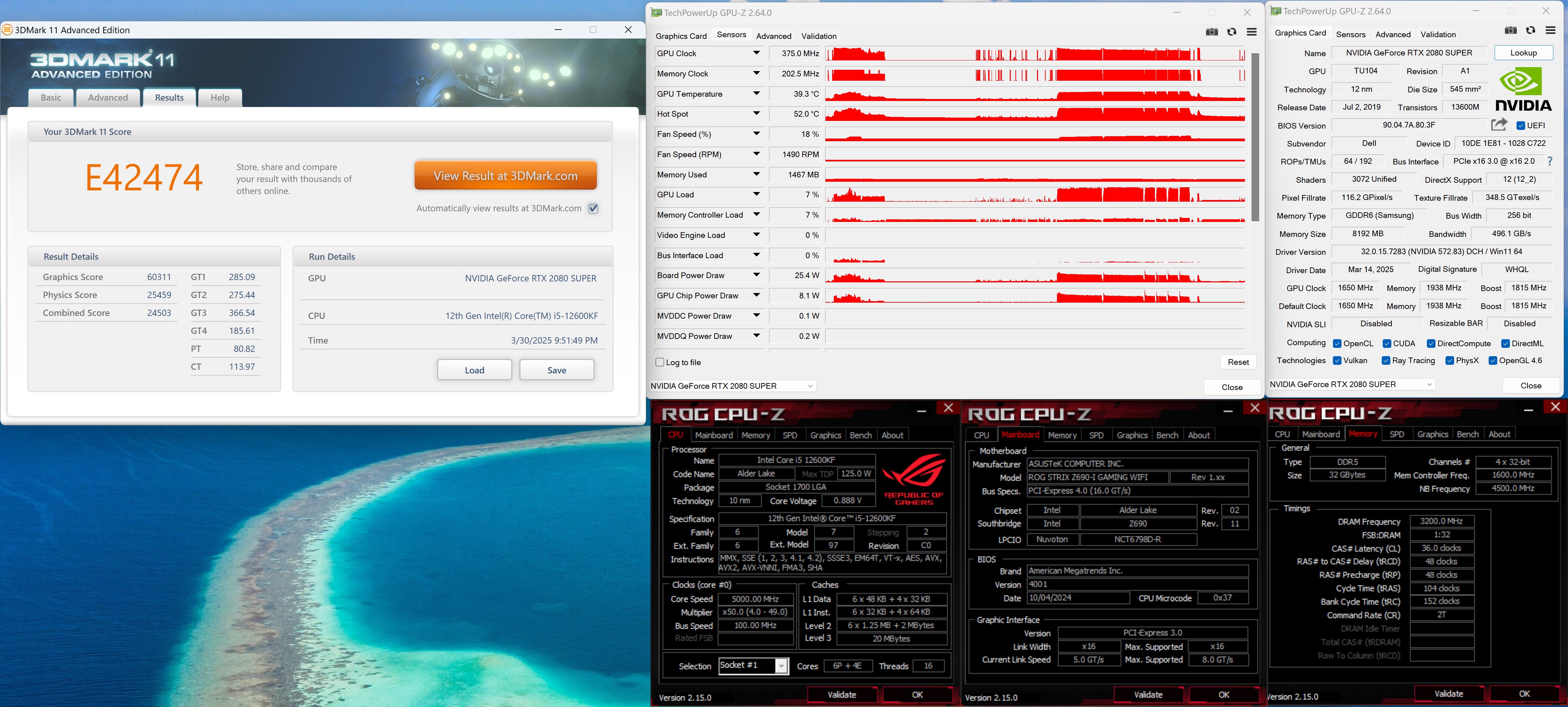Click 3DMark 11 title bar app icon
The height and width of the screenshot is (707, 1568).
[7, 30]
